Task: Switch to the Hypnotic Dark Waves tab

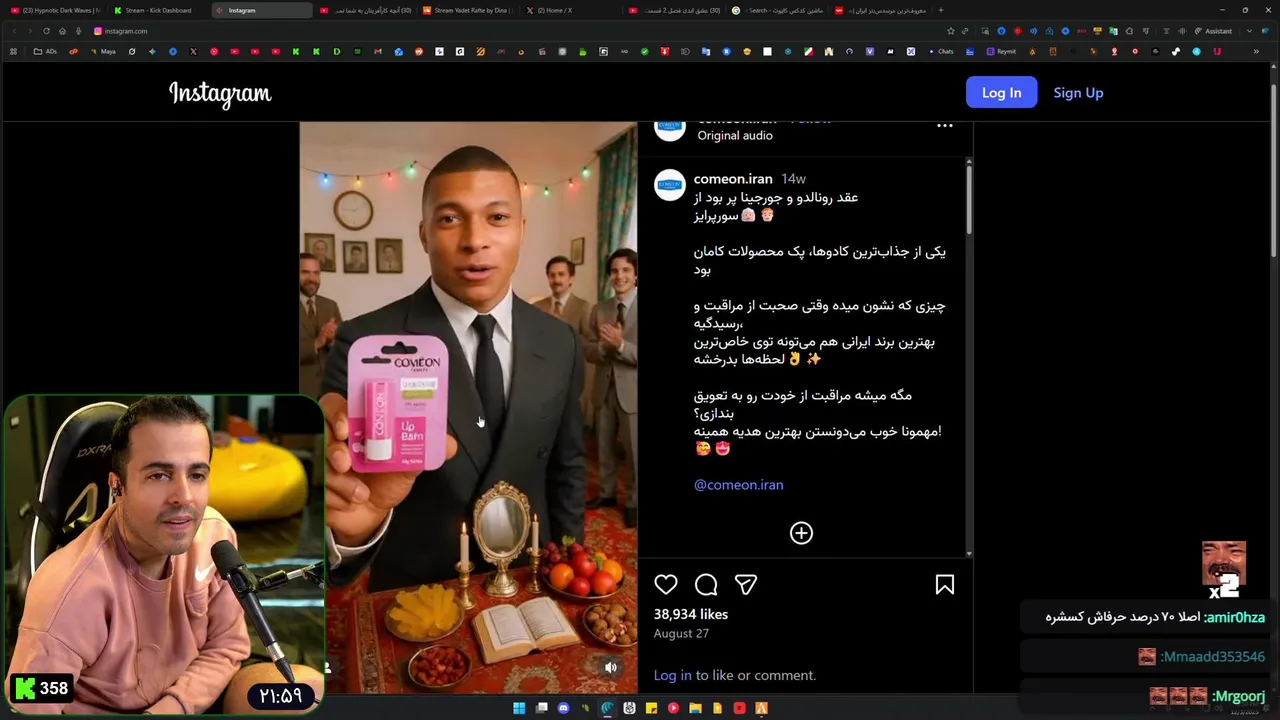Action: coord(55,10)
